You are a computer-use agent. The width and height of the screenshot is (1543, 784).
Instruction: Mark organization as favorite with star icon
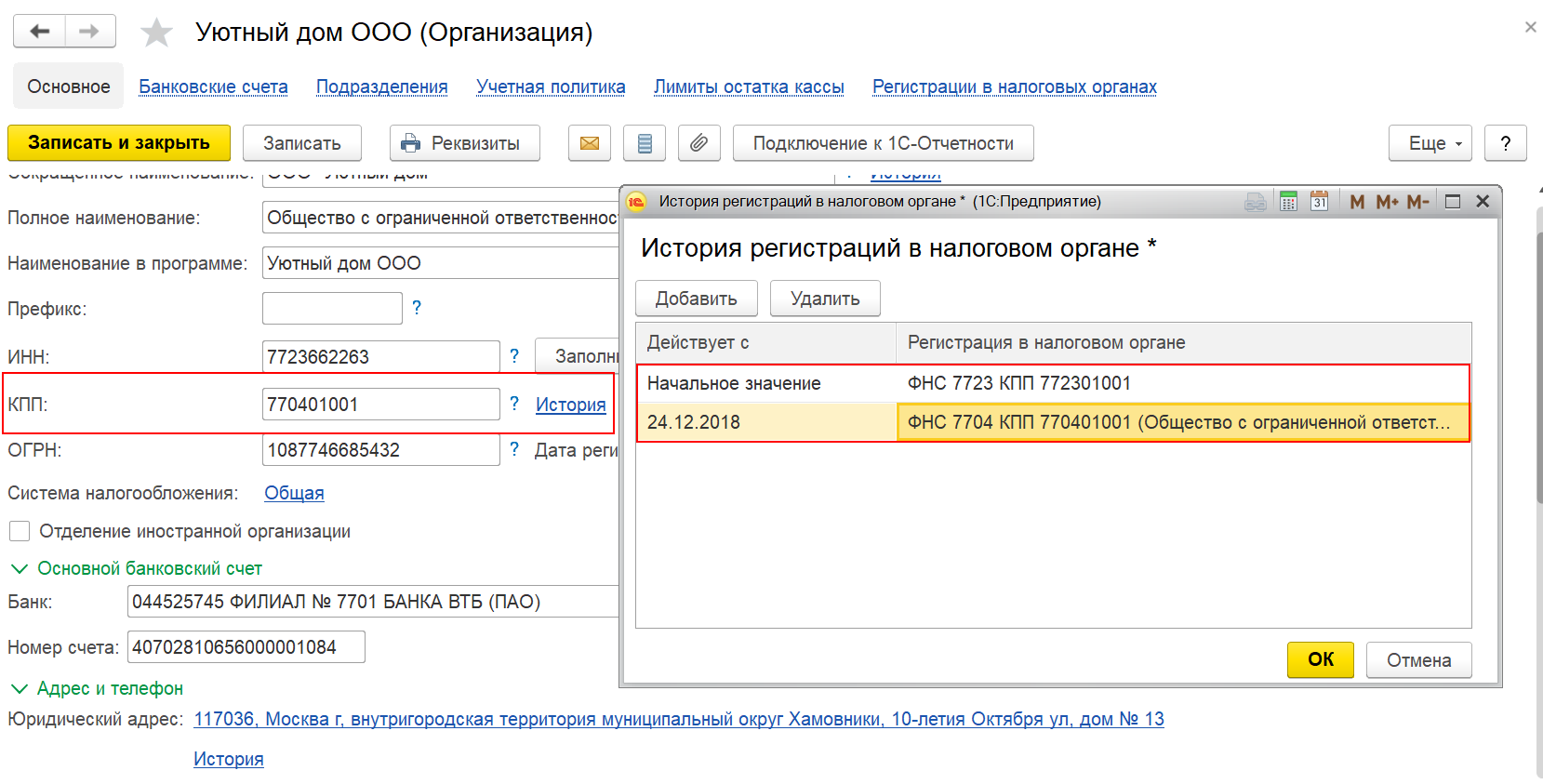(x=156, y=33)
